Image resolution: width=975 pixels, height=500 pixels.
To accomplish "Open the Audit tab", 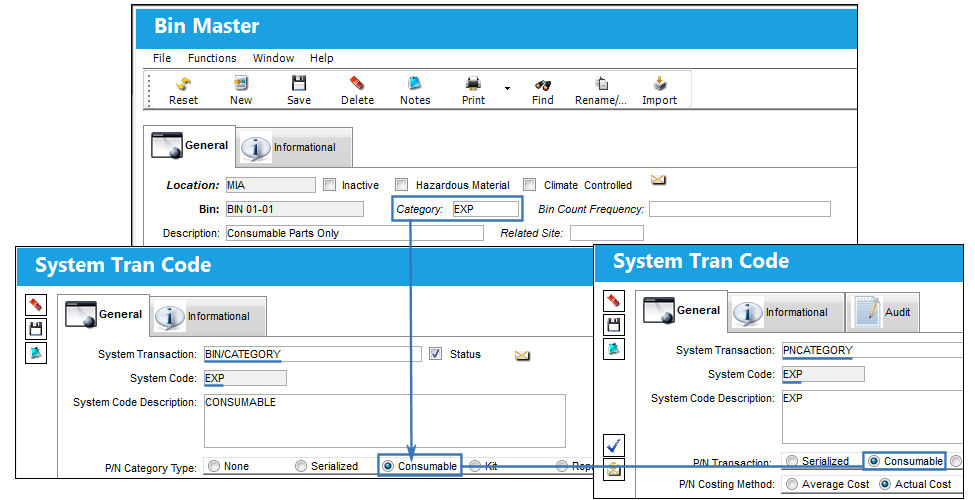I will [x=882, y=312].
